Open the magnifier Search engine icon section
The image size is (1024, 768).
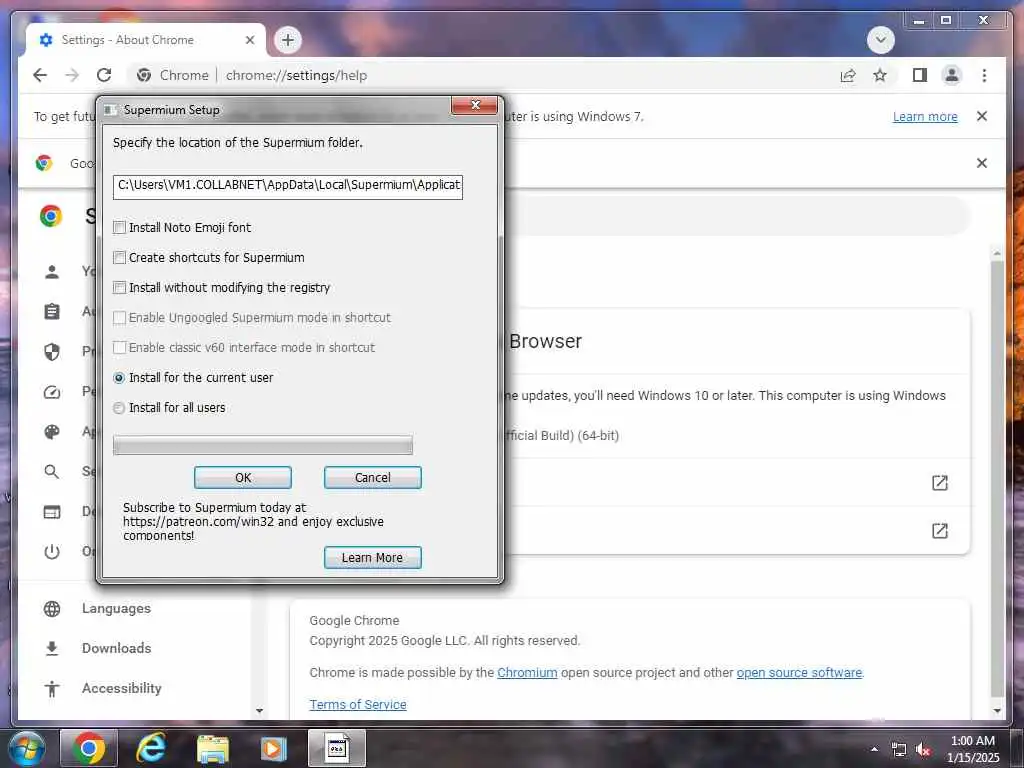[52, 472]
